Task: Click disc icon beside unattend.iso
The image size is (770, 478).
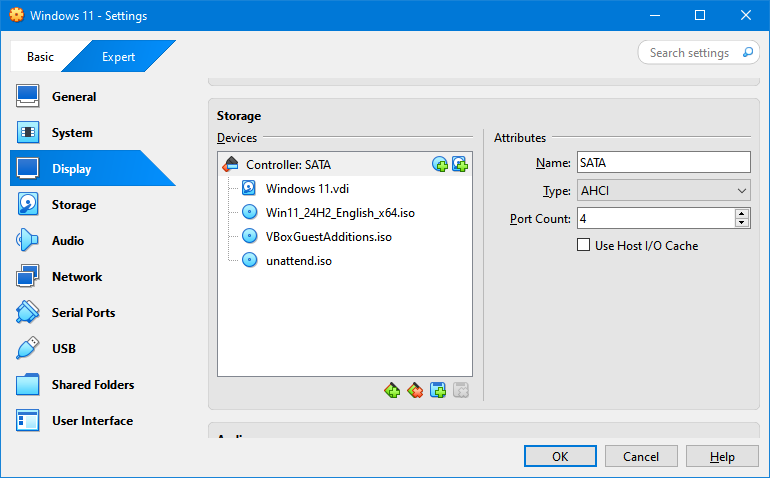Action: [249, 260]
